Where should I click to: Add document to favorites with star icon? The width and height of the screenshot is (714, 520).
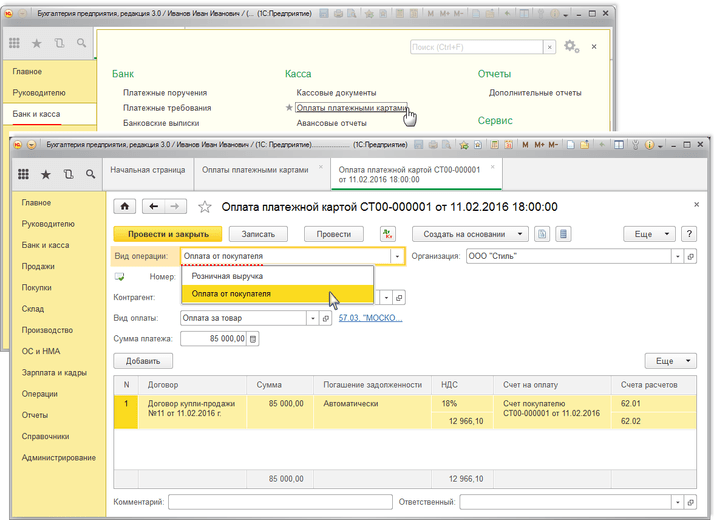point(205,207)
